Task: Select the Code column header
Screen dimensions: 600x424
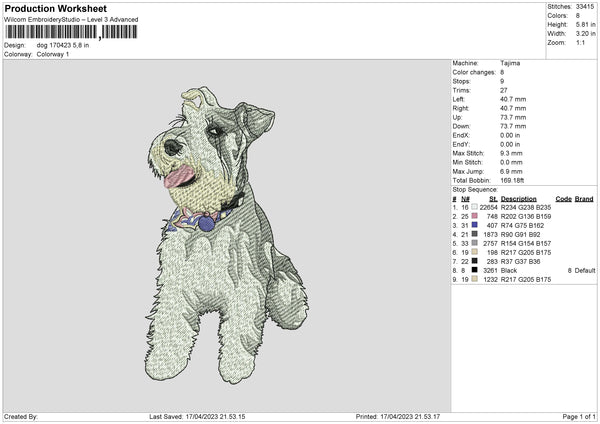Action: click(563, 199)
